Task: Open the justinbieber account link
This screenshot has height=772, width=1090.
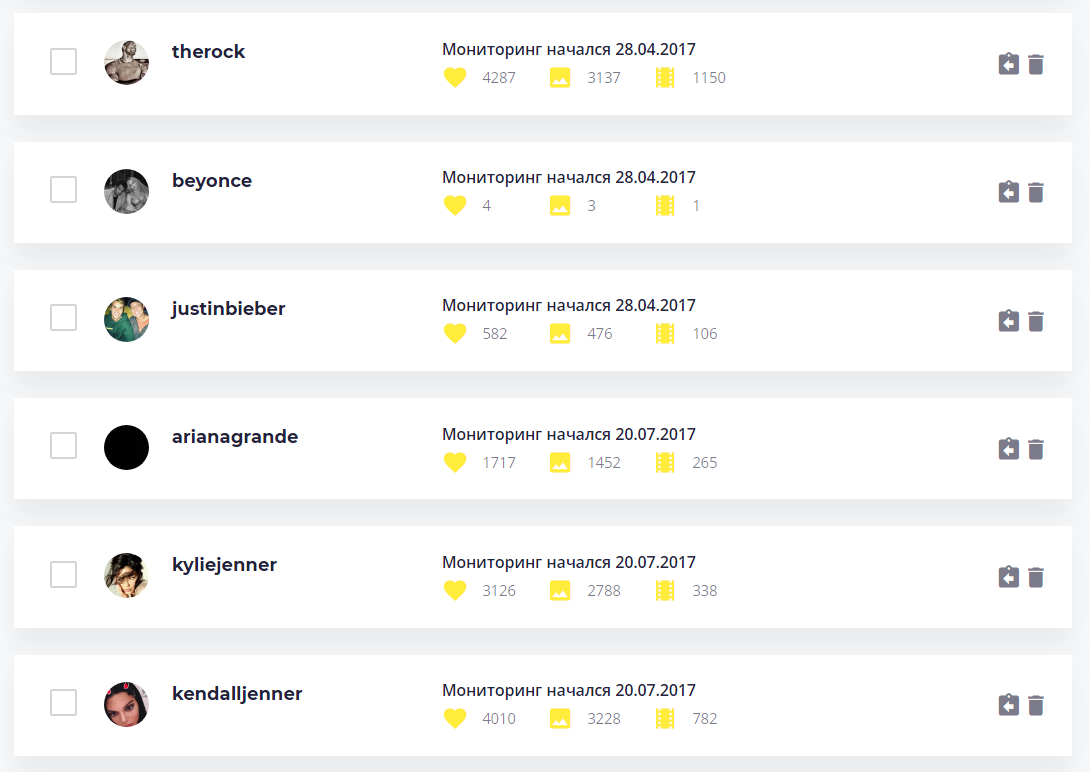Action: pyautogui.click(x=228, y=309)
